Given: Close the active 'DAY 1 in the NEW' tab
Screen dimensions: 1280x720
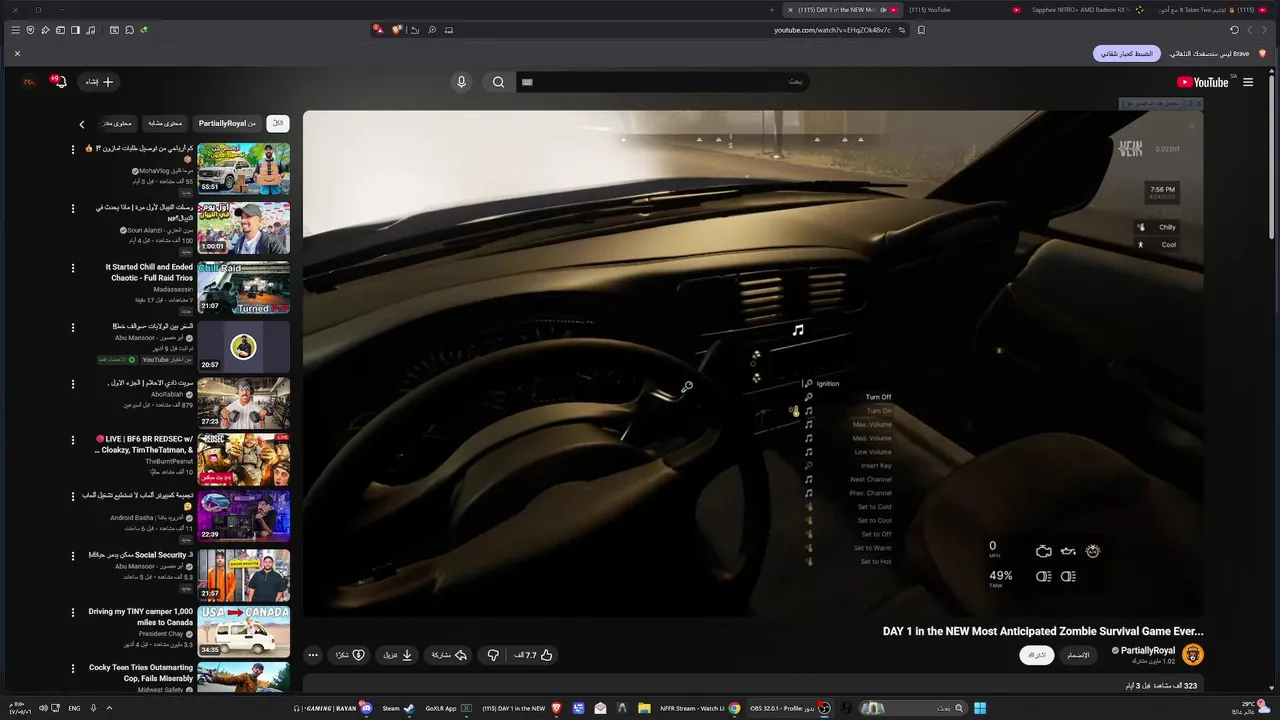Looking at the screenshot, I should tap(790, 10).
